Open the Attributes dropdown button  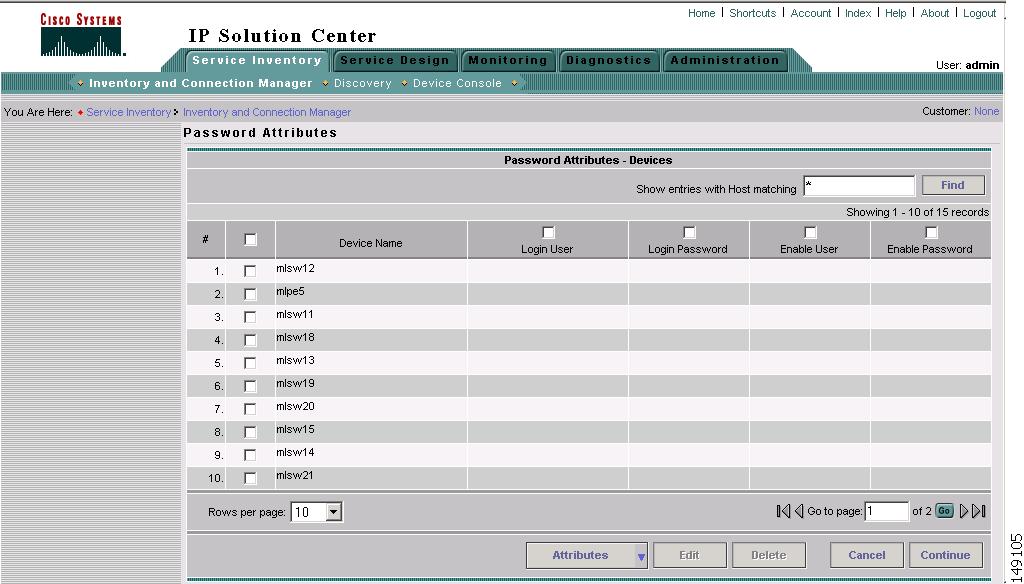[586, 555]
